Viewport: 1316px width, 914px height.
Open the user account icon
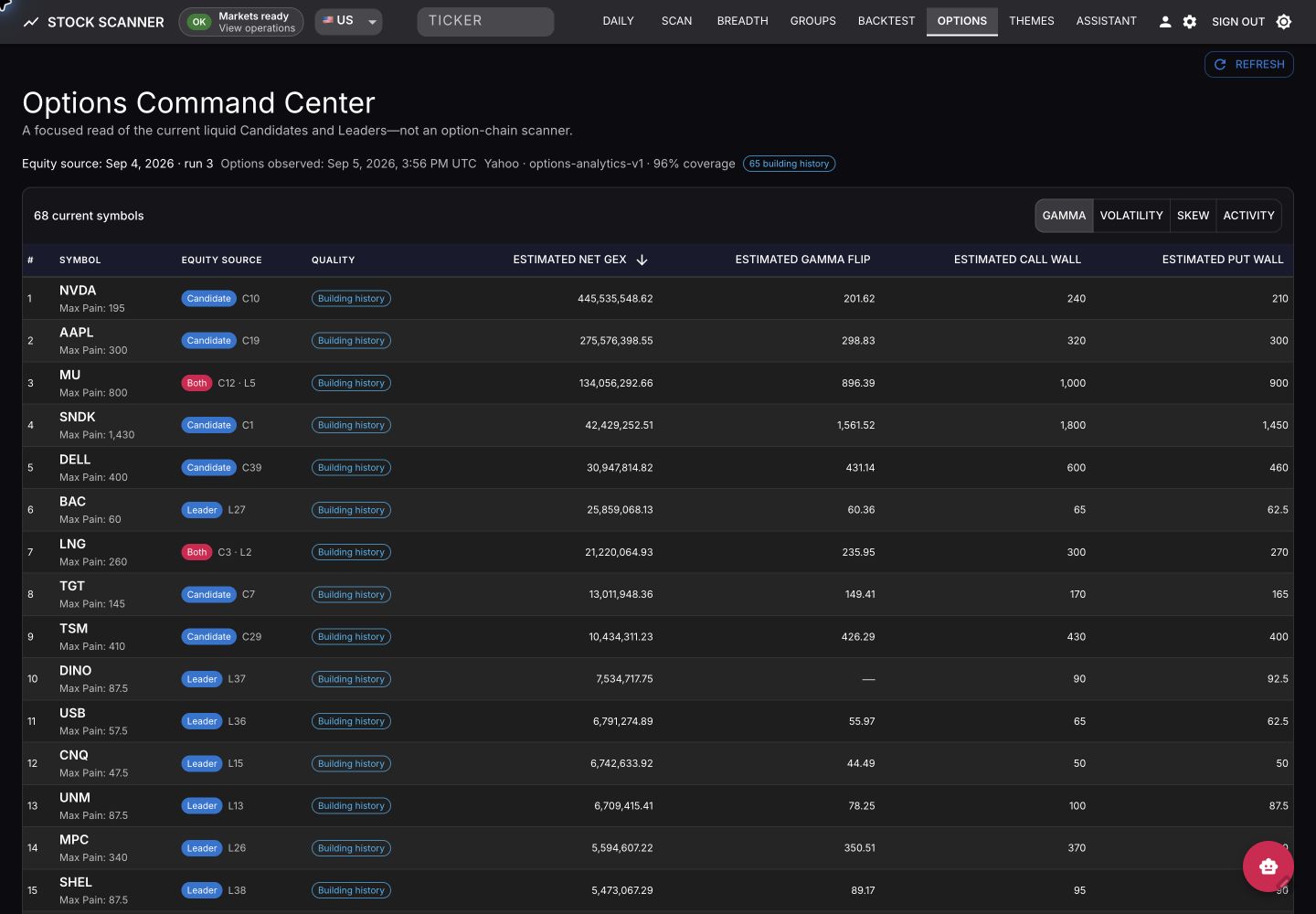(1165, 22)
